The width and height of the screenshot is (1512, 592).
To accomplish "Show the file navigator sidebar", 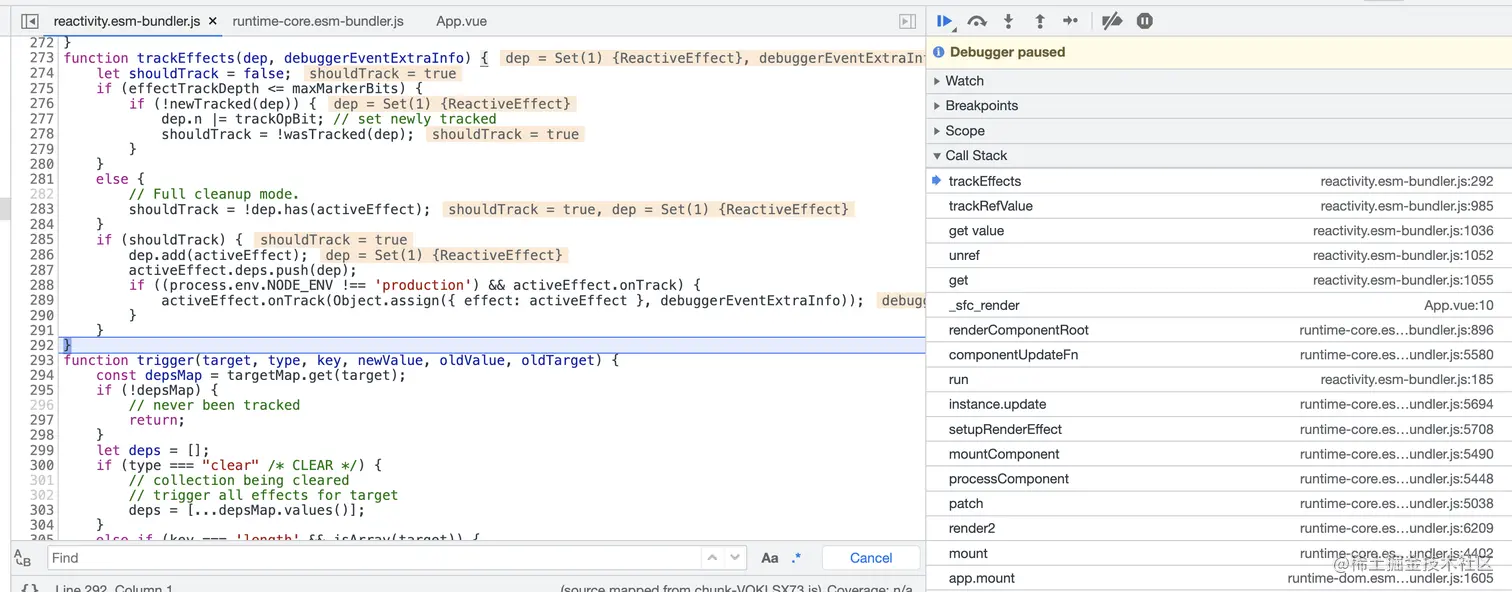I will pos(29,21).
